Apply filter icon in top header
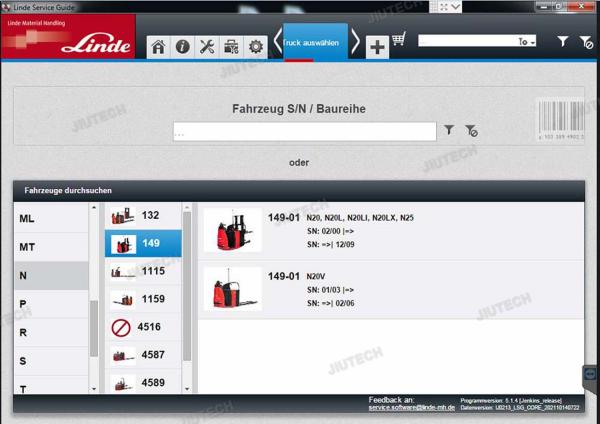Screen dimensions: 600x424 [x=562, y=41]
